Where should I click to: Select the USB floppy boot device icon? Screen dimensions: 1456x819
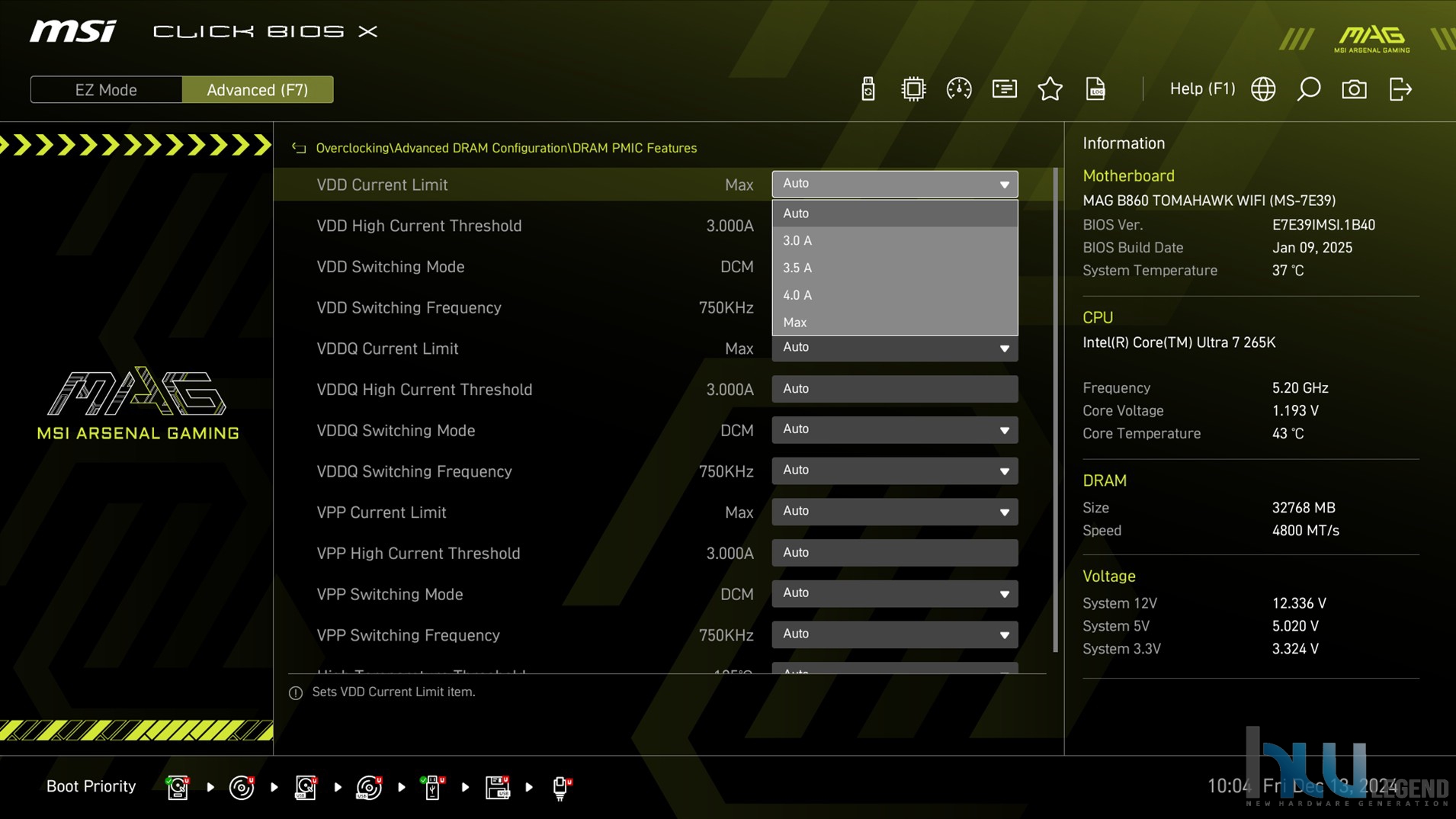[497, 787]
